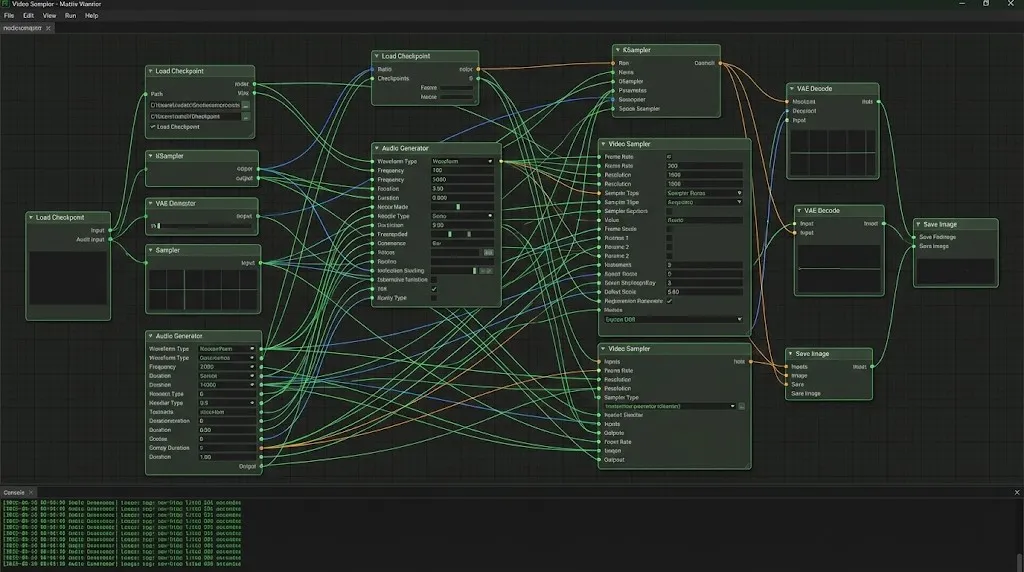Toggle the Sampler Seption checkbox in Video Sampler

(669, 212)
